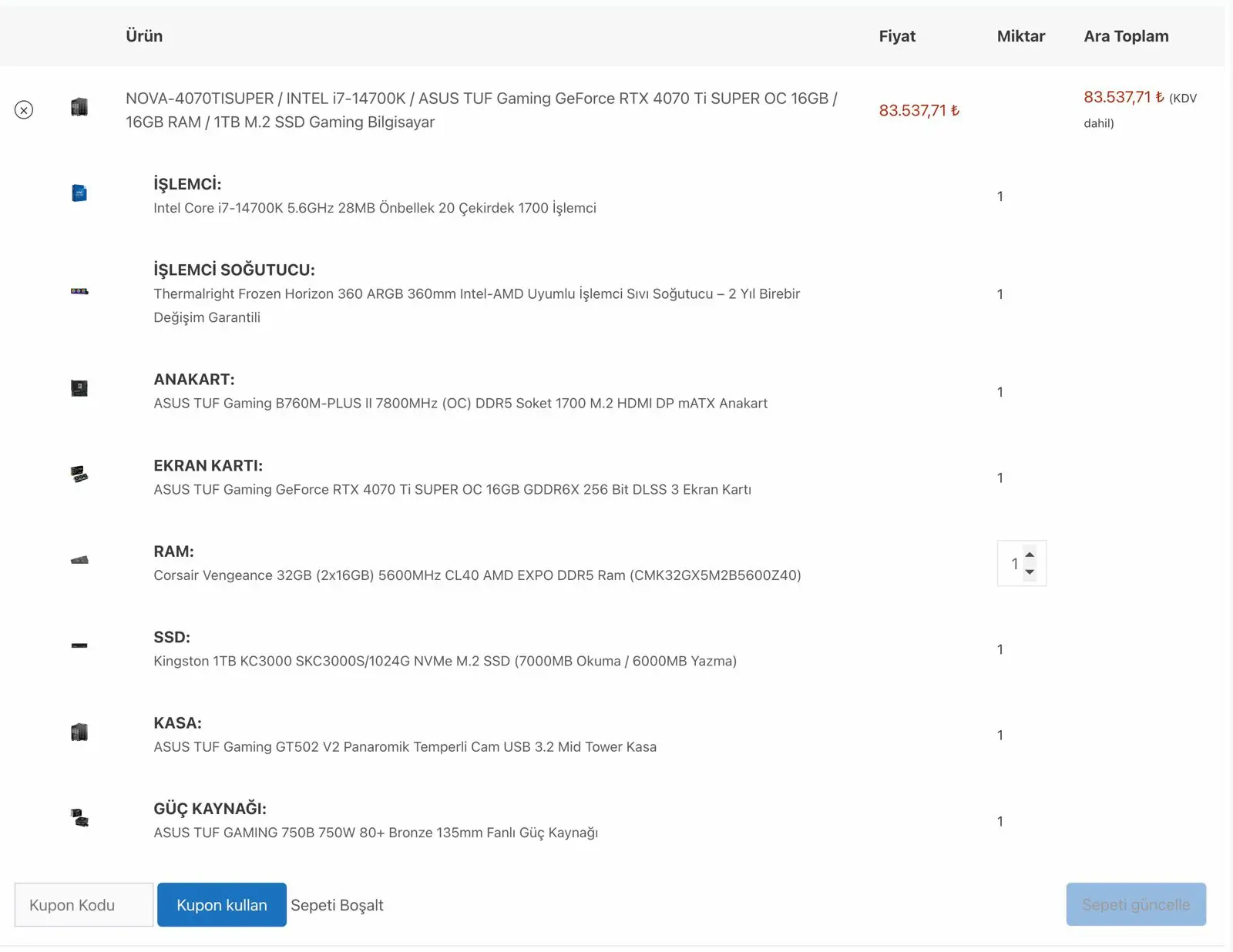The height and width of the screenshot is (952, 1233).
Task: Select the İŞLEMCİ heading text
Action: coord(187,184)
